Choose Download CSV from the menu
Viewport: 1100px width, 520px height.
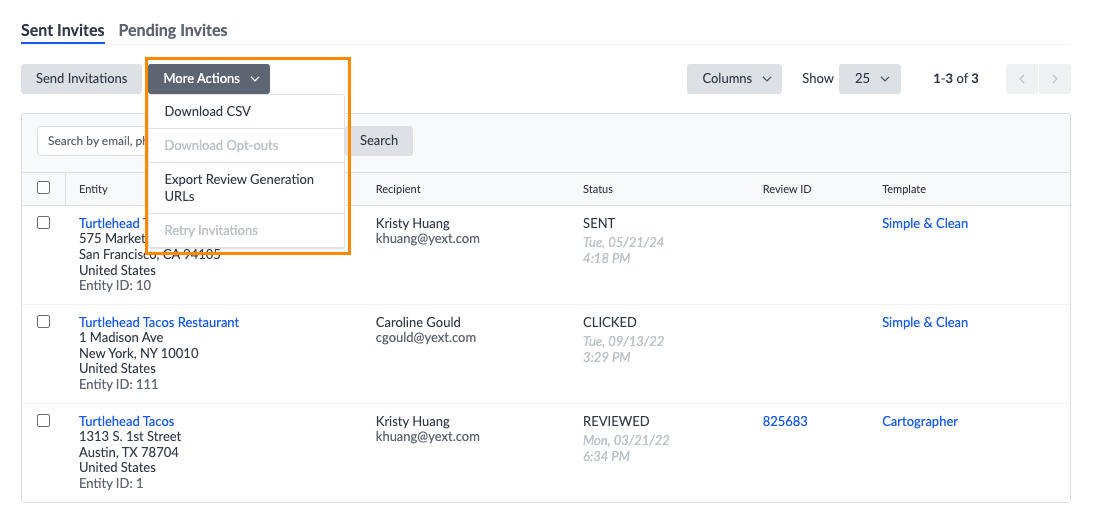pyautogui.click(x=246, y=112)
